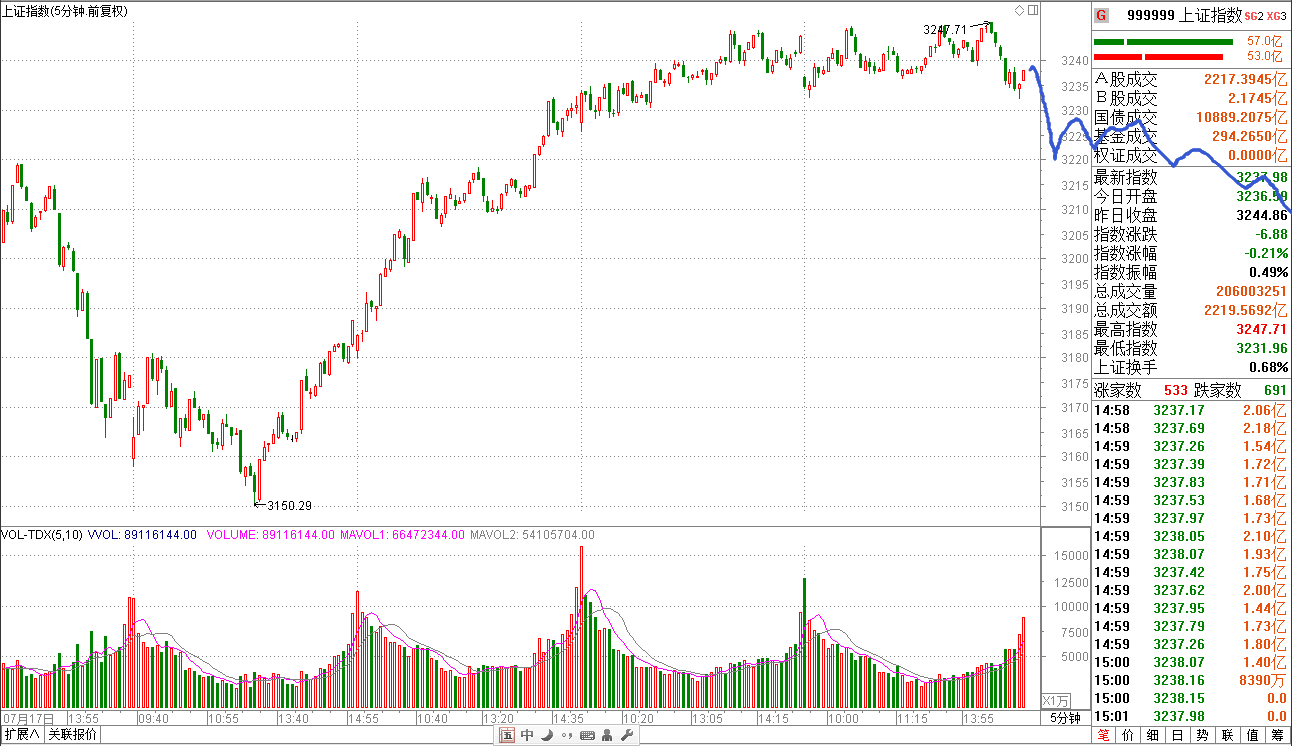This screenshot has width=1292, height=746.
Task: Open the 关联报价 tab
Action: pos(73,735)
